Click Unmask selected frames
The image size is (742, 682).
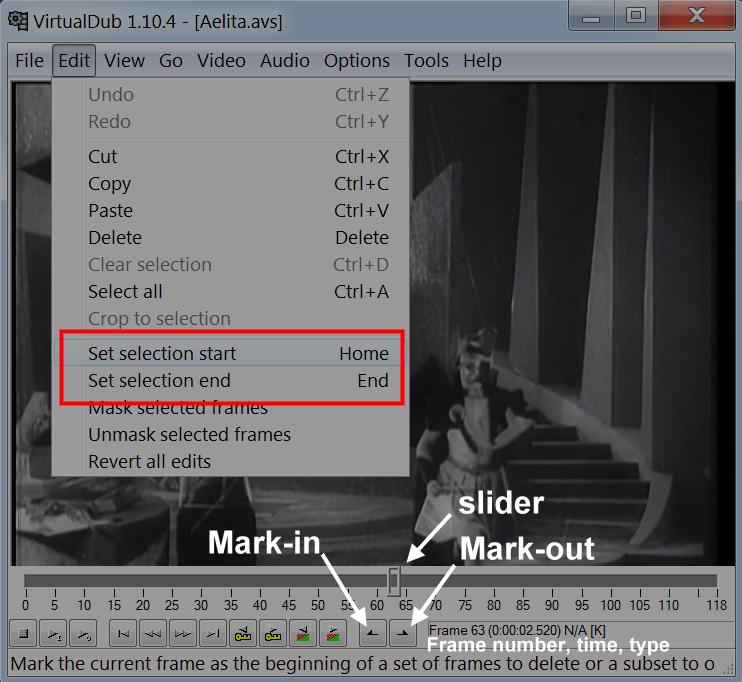(231, 434)
